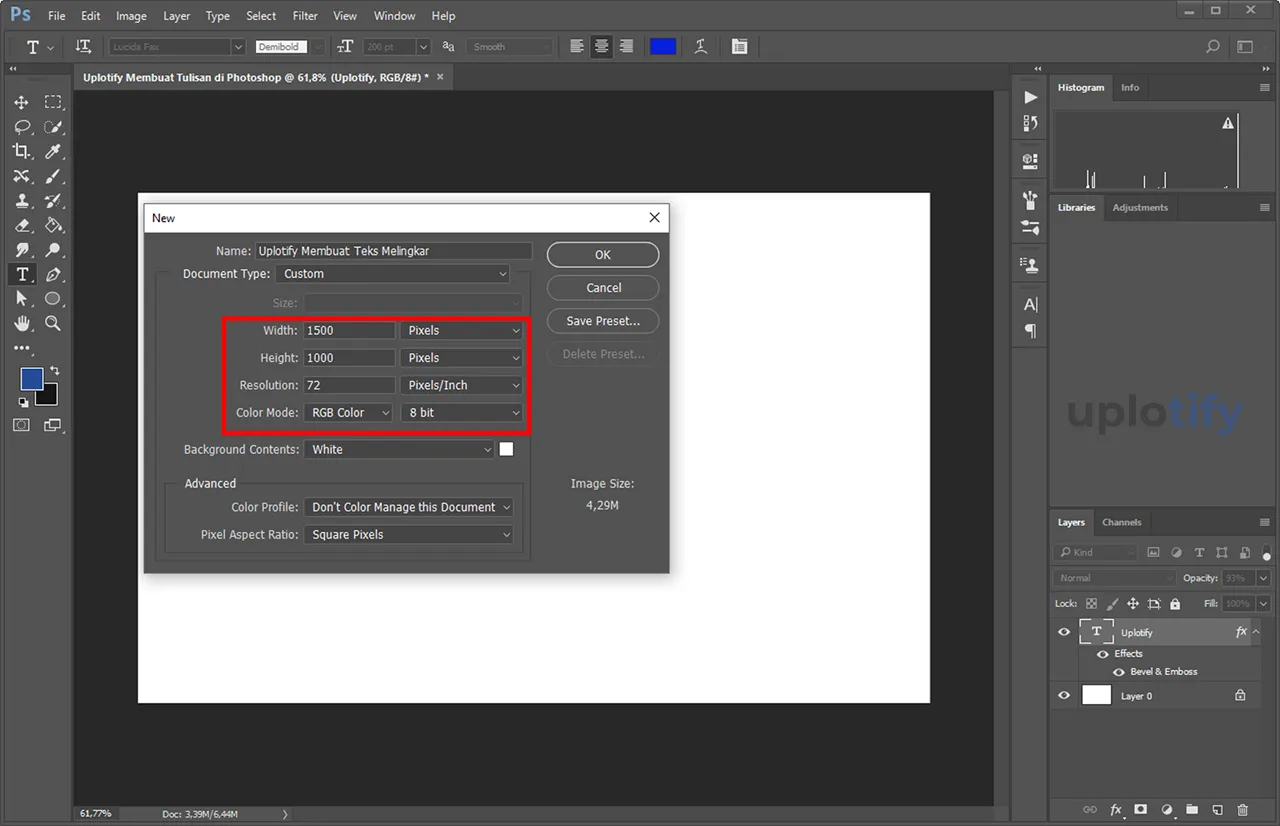Viewport: 1280px width, 826px height.
Task: Hide the Layer 0 layer
Action: click(1064, 695)
